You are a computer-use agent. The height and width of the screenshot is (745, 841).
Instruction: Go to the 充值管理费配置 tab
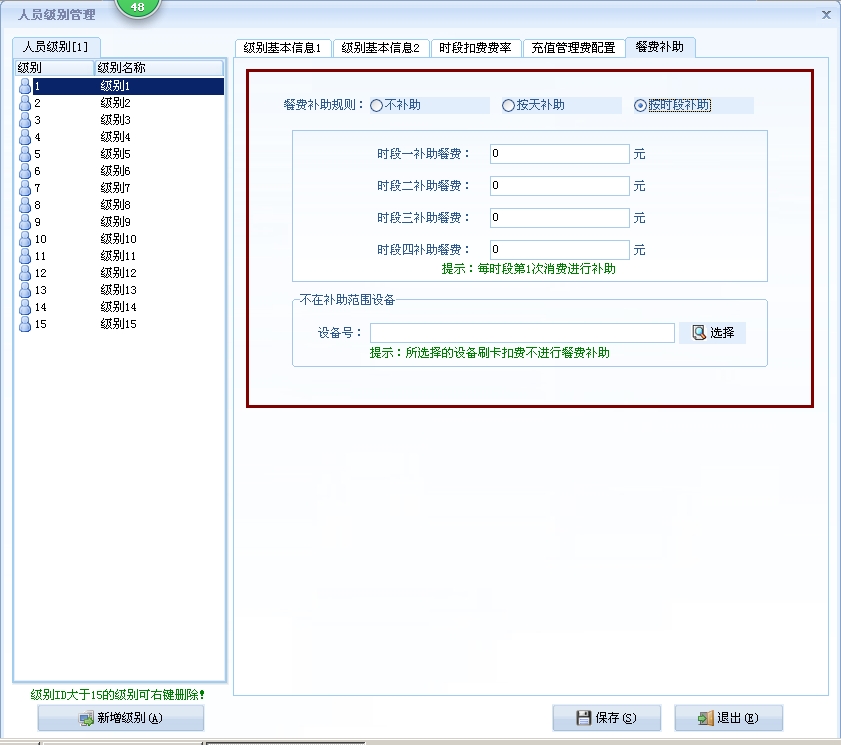coord(573,48)
